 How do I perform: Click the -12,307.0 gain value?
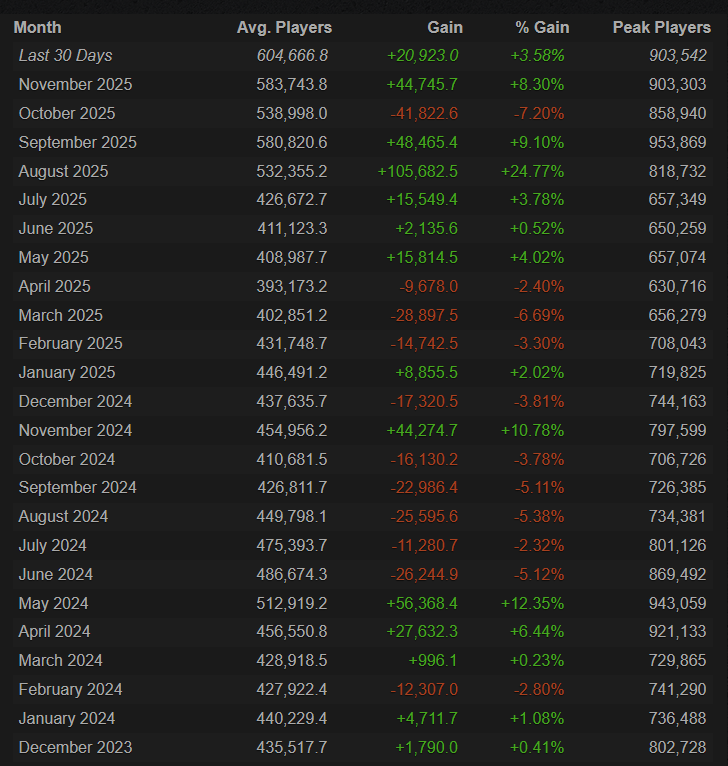pyautogui.click(x=424, y=689)
